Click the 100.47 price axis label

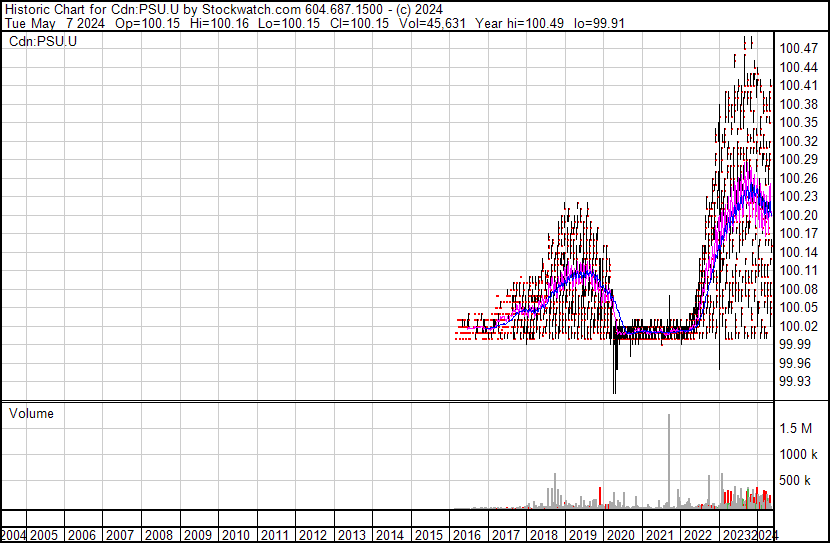(798, 48)
